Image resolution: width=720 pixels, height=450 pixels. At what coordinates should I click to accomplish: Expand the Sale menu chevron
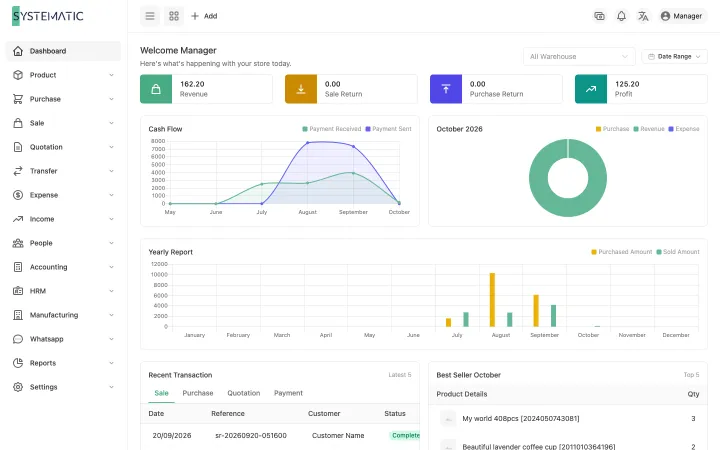tap(111, 123)
